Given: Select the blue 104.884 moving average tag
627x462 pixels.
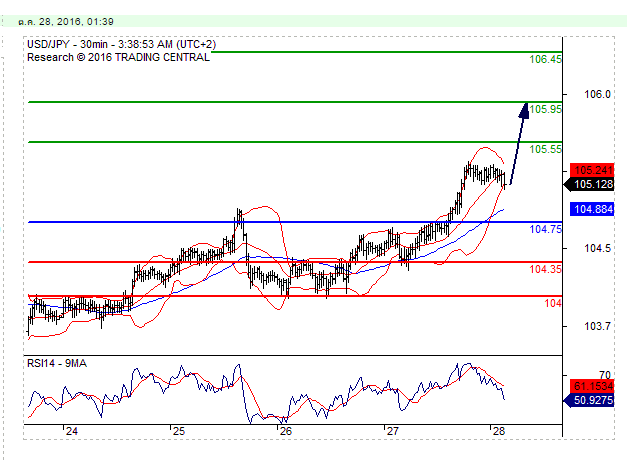Looking at the screenshot, I should click(592, 209).
